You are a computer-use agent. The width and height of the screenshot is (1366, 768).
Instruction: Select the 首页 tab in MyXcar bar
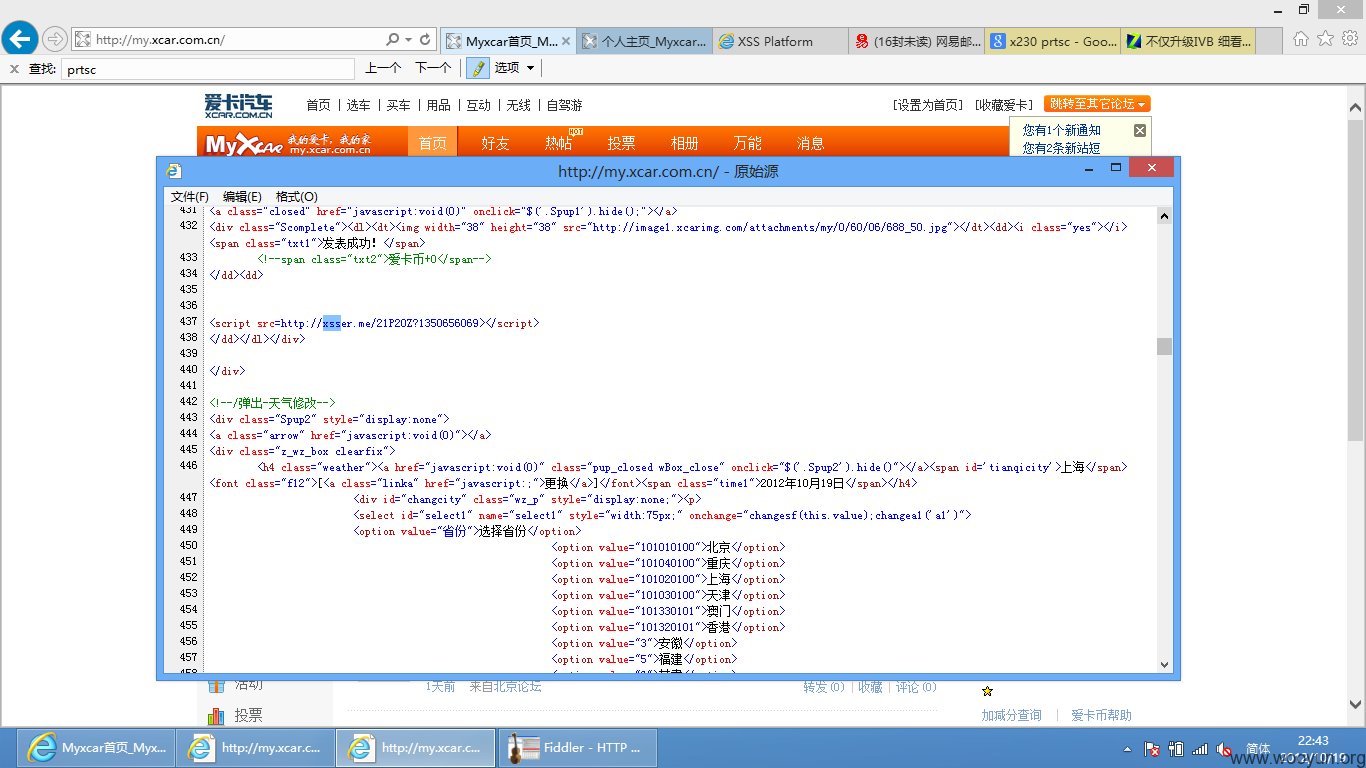coord(433,143)
